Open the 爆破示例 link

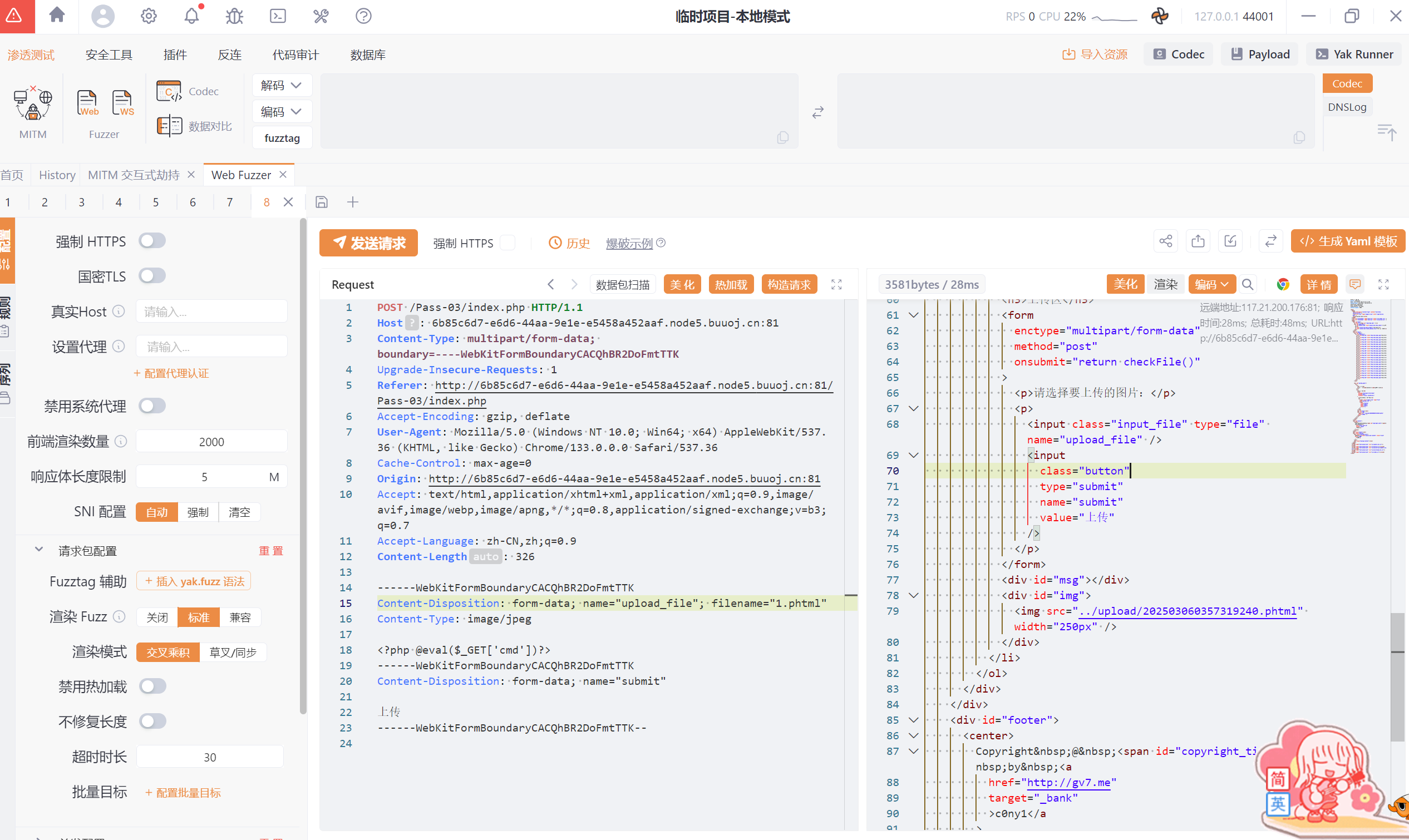(629, 244)
